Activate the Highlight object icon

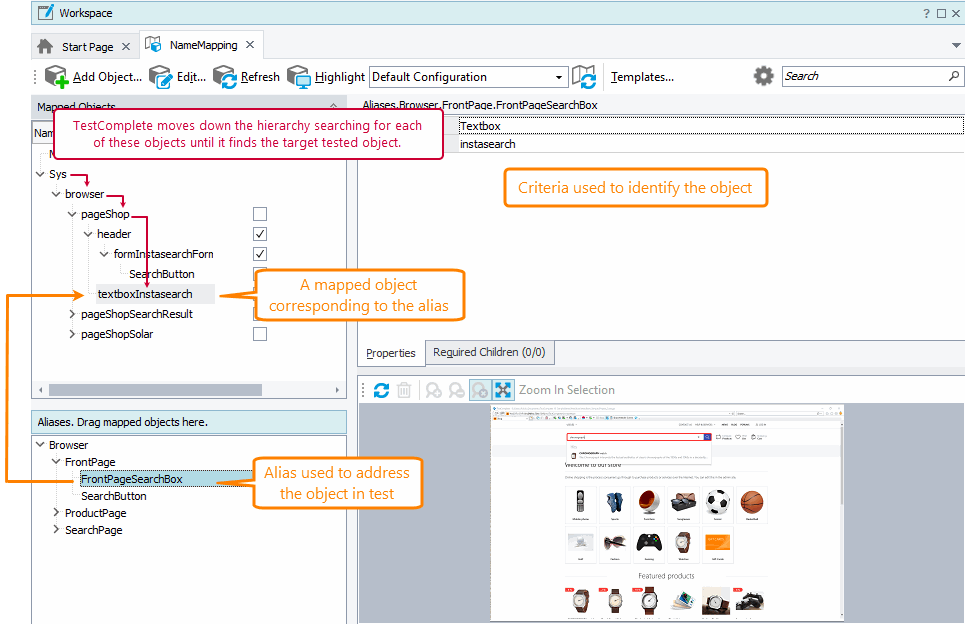pyautogui.click(x=298, y=76)
